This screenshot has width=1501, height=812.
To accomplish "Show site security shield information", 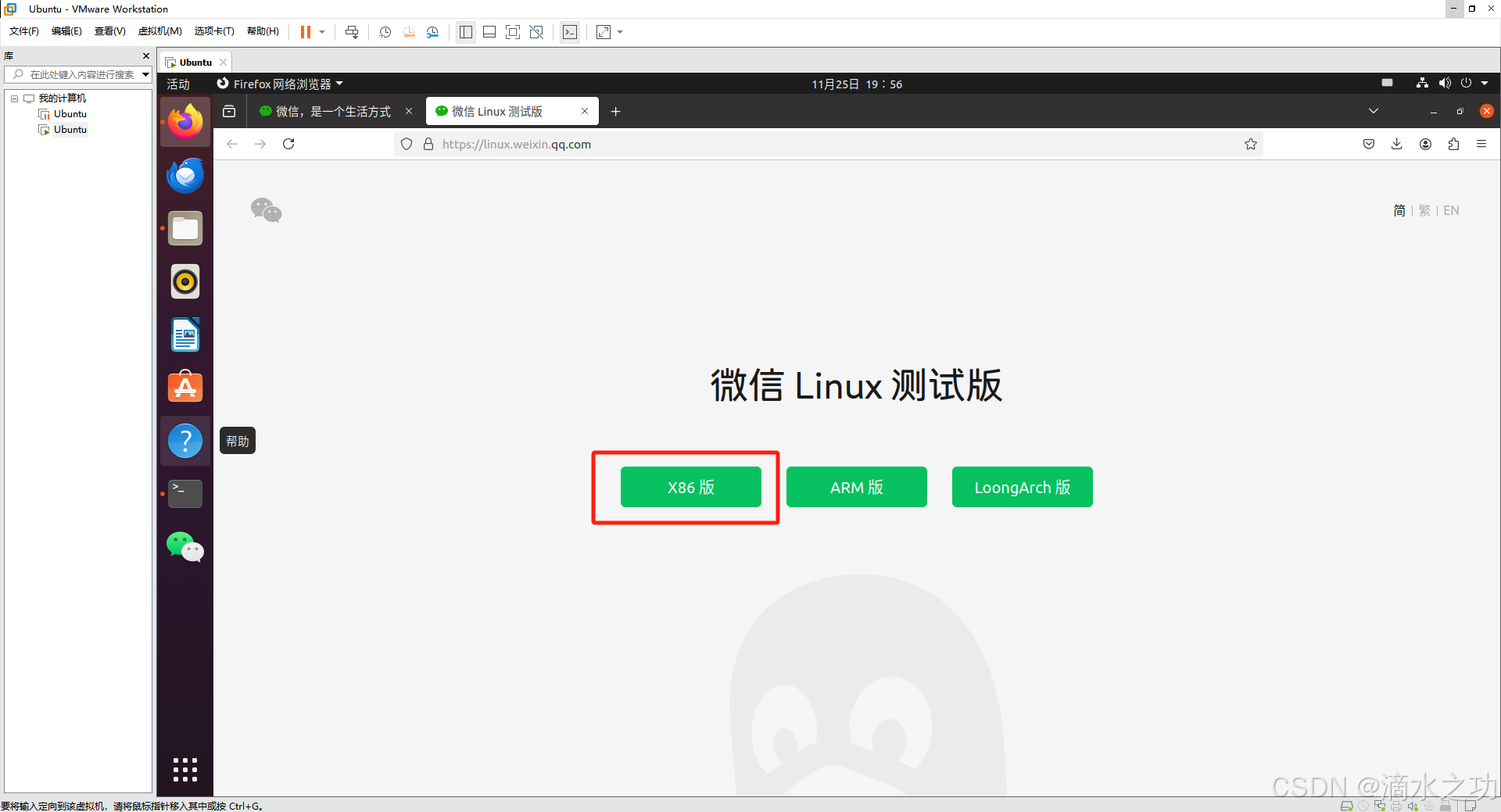I will coord(407,144).
